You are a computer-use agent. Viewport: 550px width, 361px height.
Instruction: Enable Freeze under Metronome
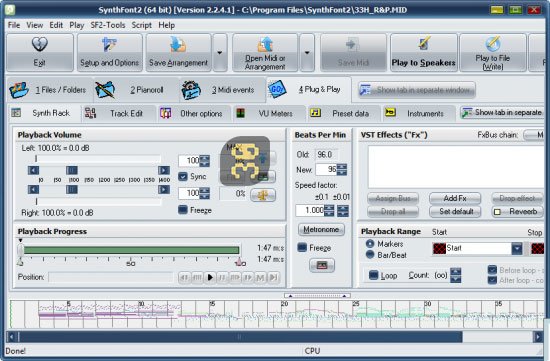(302, 248)
